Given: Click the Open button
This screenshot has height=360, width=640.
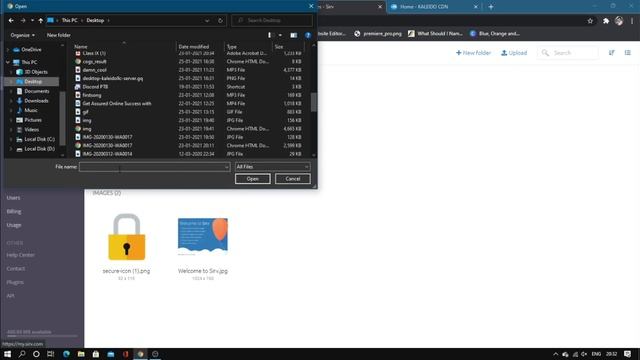Looking at the screenshot, I should [252, 179].
